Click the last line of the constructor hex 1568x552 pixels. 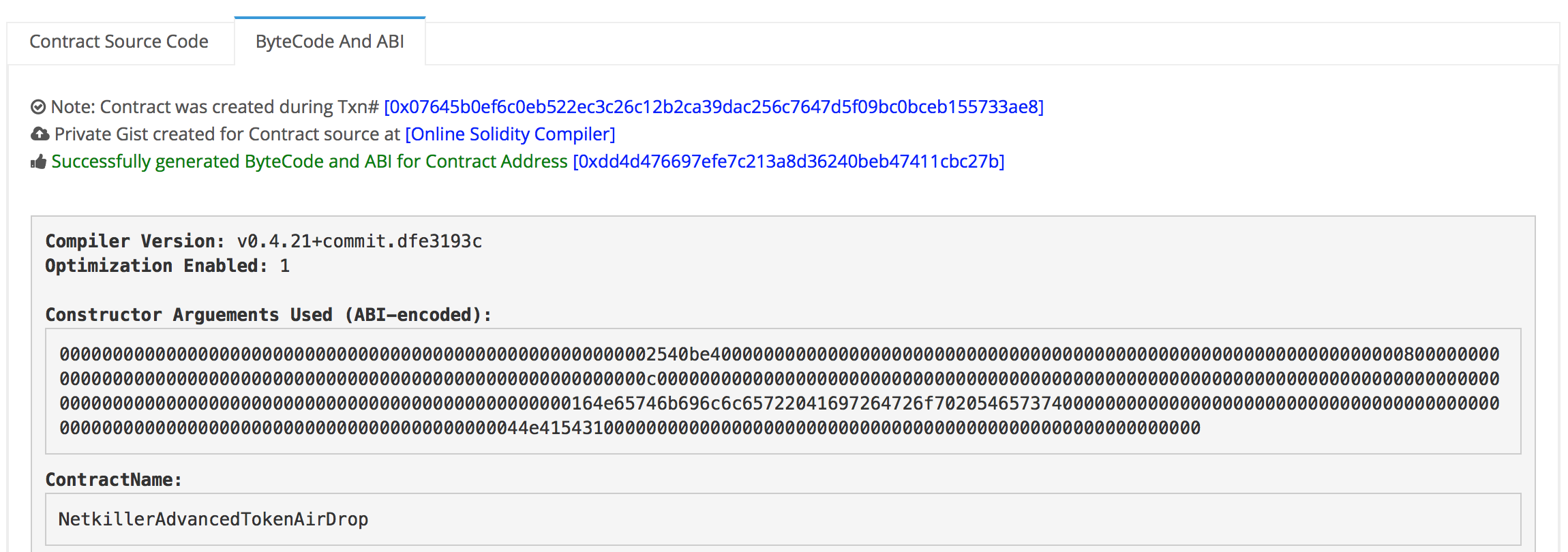coord(629,428)
